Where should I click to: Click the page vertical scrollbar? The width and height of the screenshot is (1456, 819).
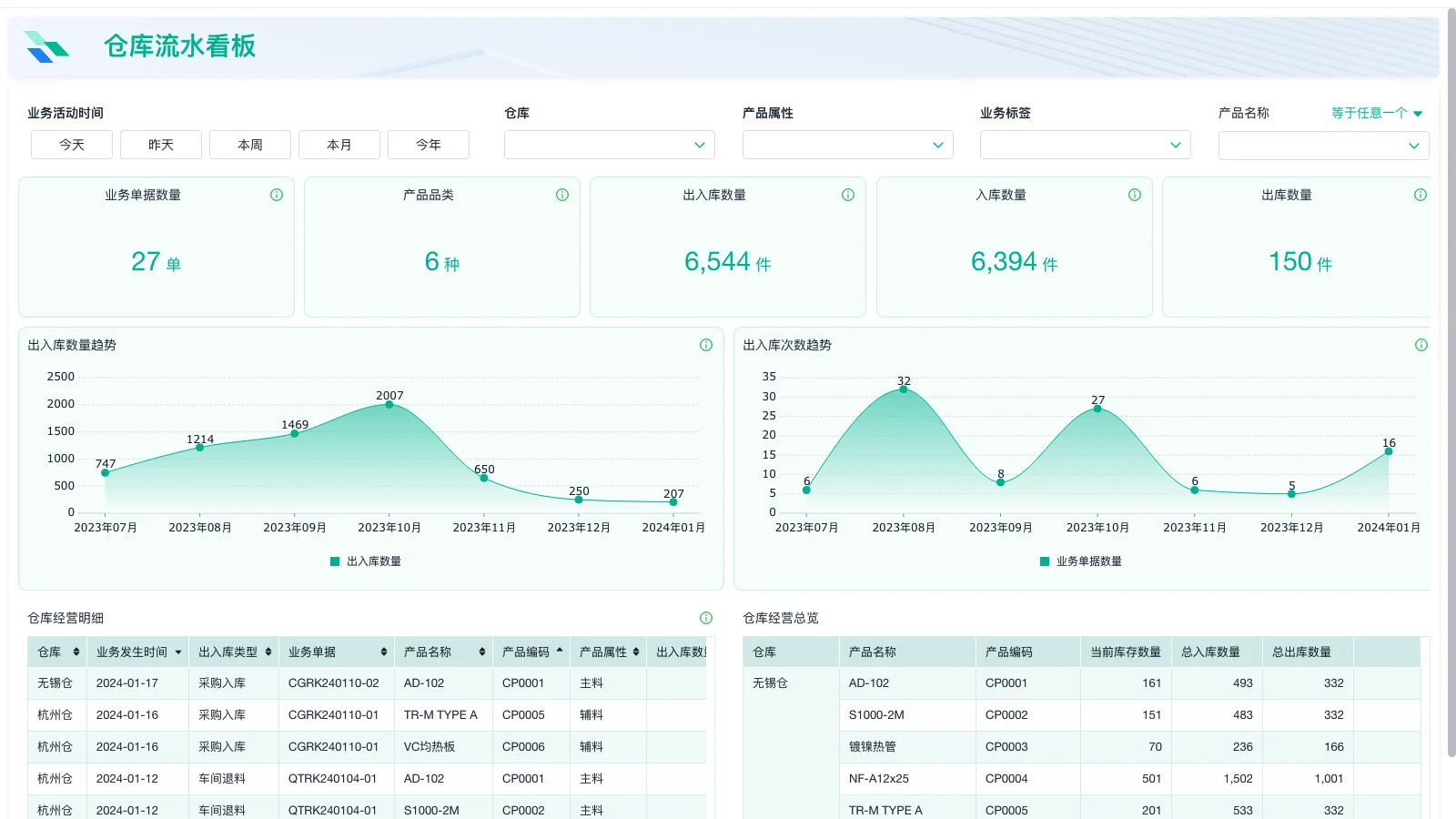coord(1451,382)
